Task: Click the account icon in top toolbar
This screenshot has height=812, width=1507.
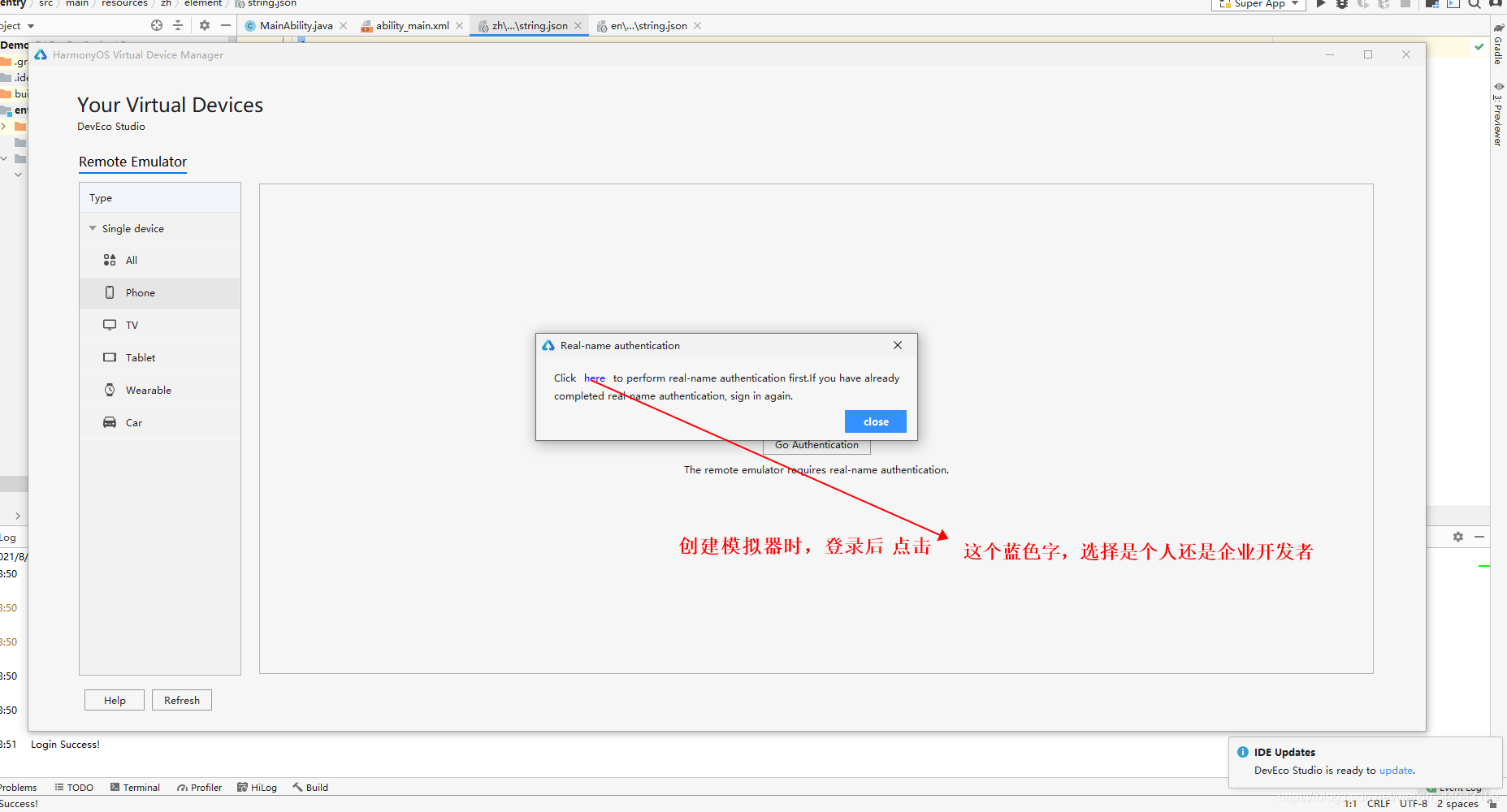Action: pos(1496,4)
